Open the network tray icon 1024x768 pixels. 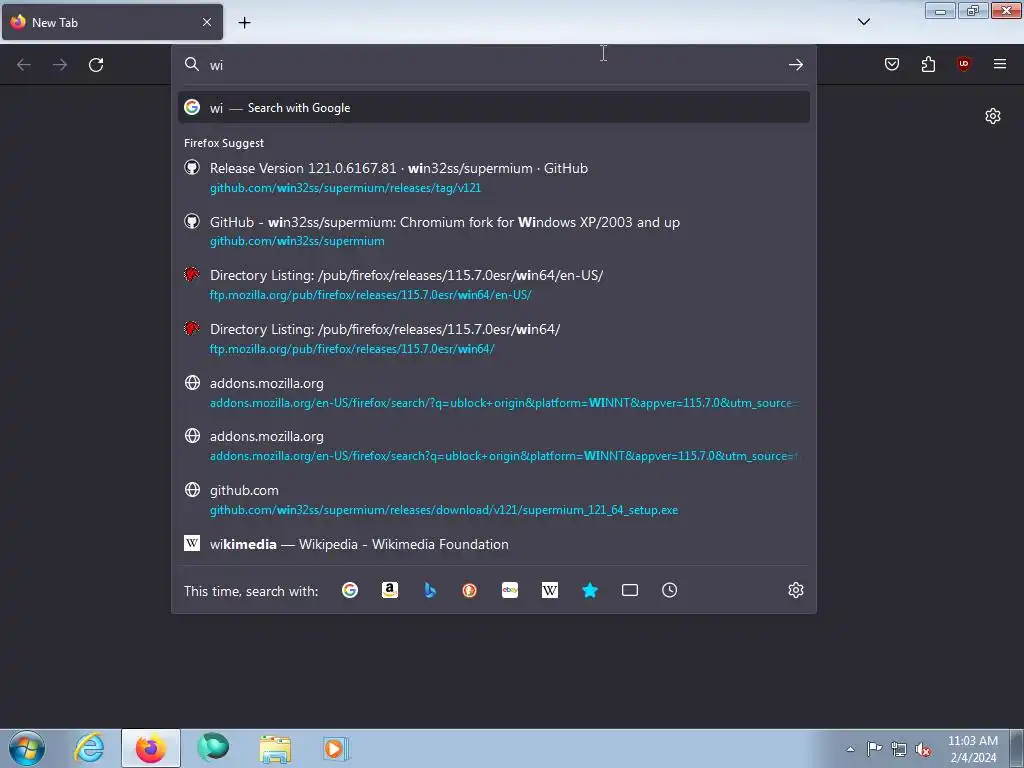(899, 749)
